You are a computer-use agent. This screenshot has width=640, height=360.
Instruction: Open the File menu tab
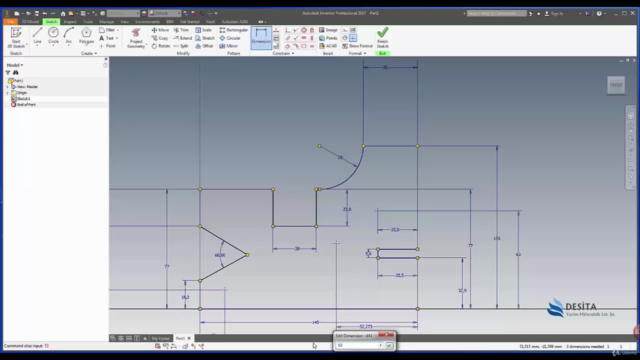coord(11,22)
